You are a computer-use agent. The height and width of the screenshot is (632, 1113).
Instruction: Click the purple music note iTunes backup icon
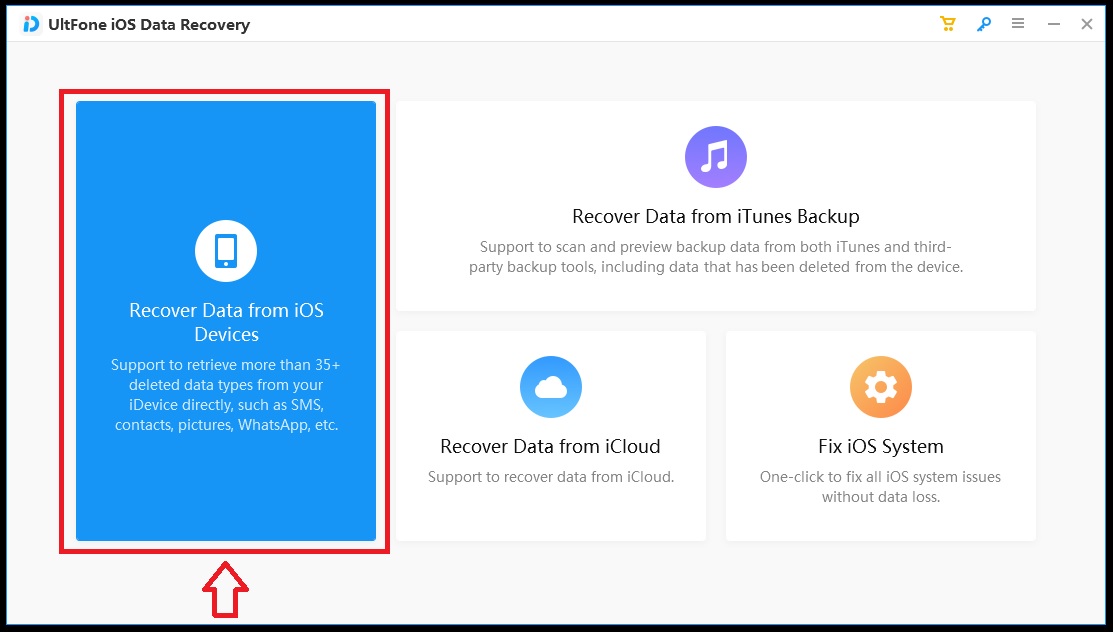click(715, 156)
